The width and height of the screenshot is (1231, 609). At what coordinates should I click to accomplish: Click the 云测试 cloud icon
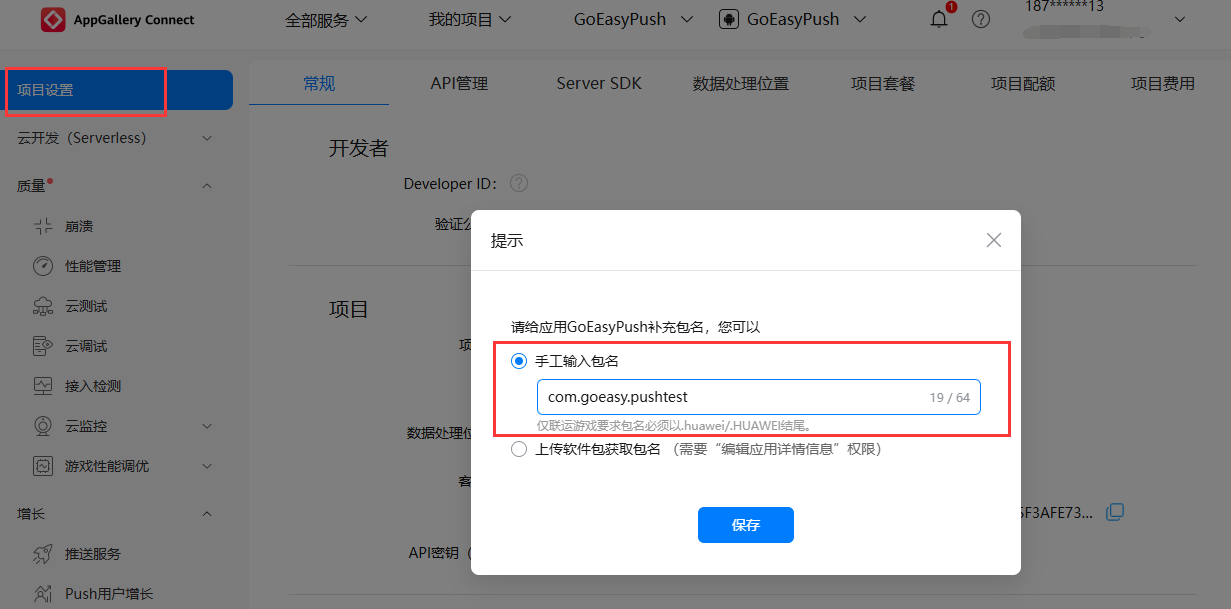[x=43, y=306]
